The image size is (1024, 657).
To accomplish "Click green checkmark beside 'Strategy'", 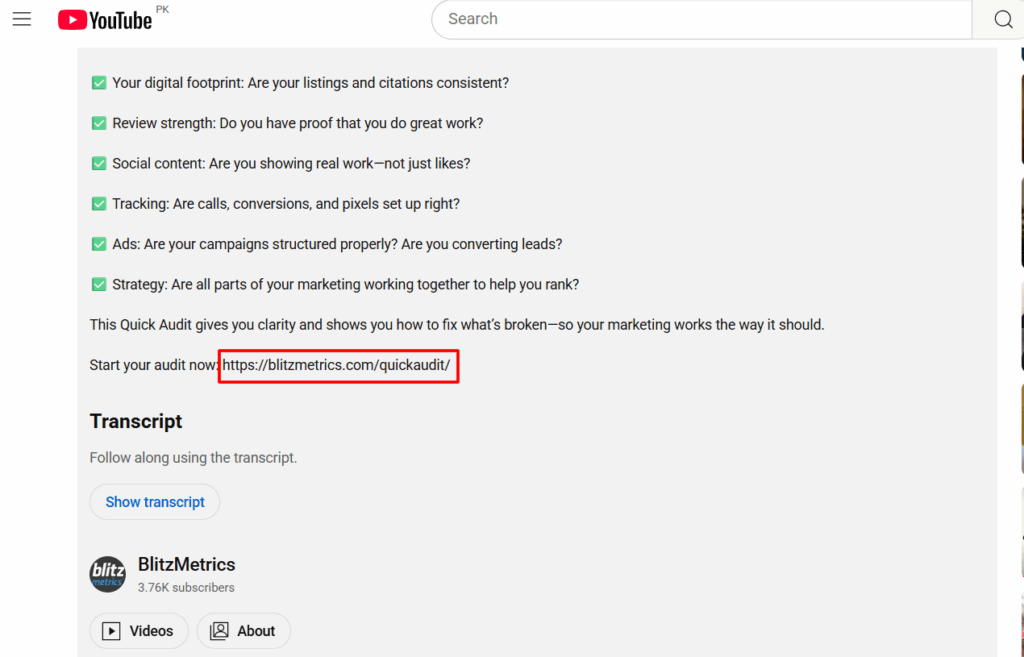I will (99, 284).
